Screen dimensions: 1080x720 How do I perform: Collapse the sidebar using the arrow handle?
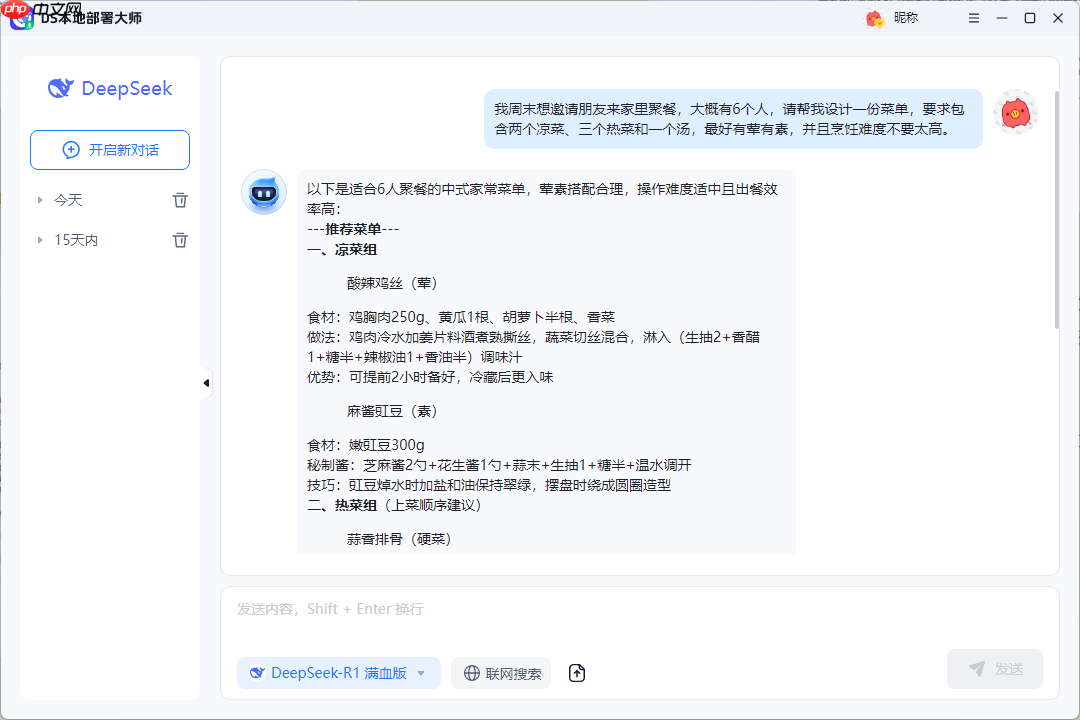click(205, 382)
